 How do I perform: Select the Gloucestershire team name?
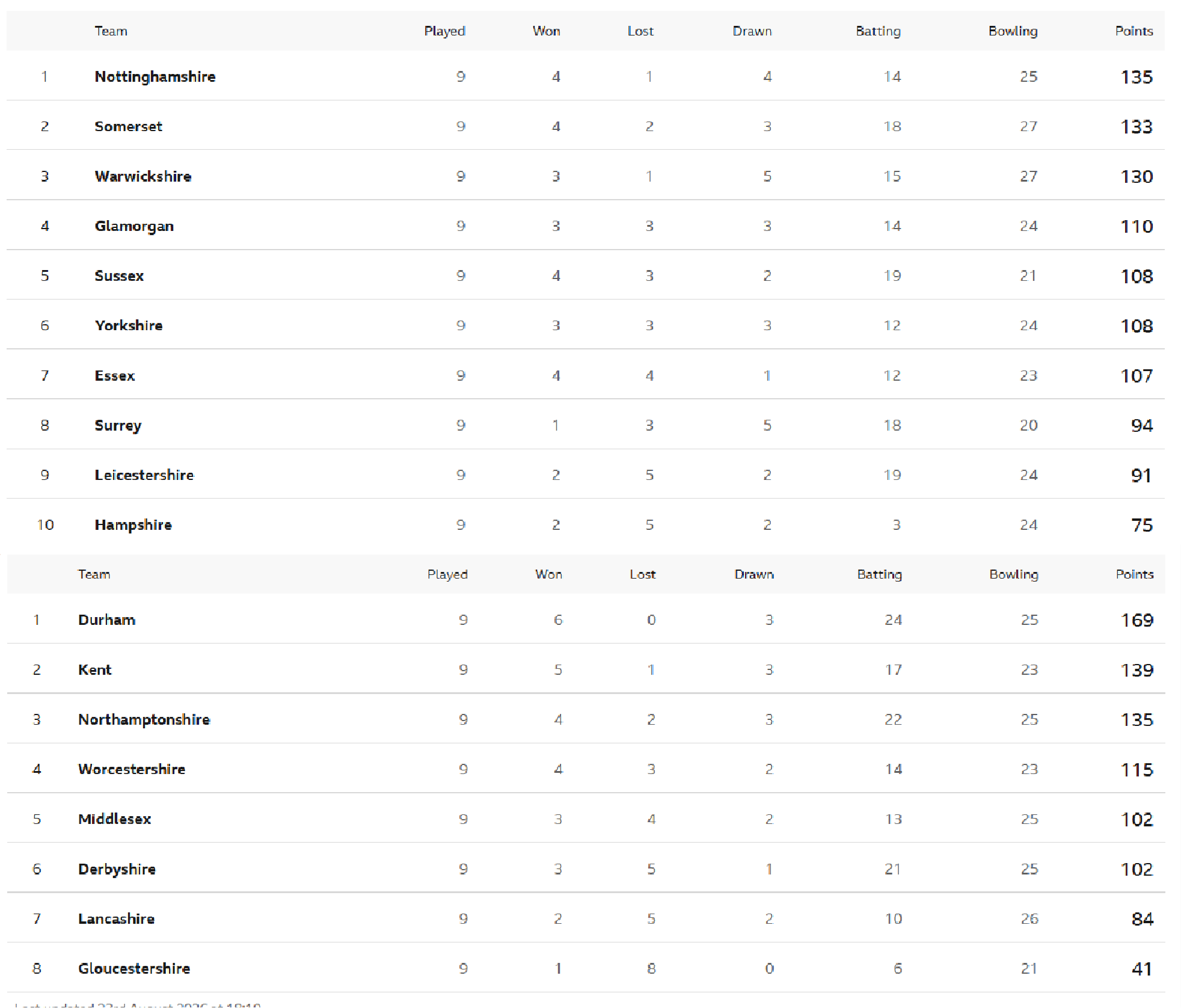(134, 968)
